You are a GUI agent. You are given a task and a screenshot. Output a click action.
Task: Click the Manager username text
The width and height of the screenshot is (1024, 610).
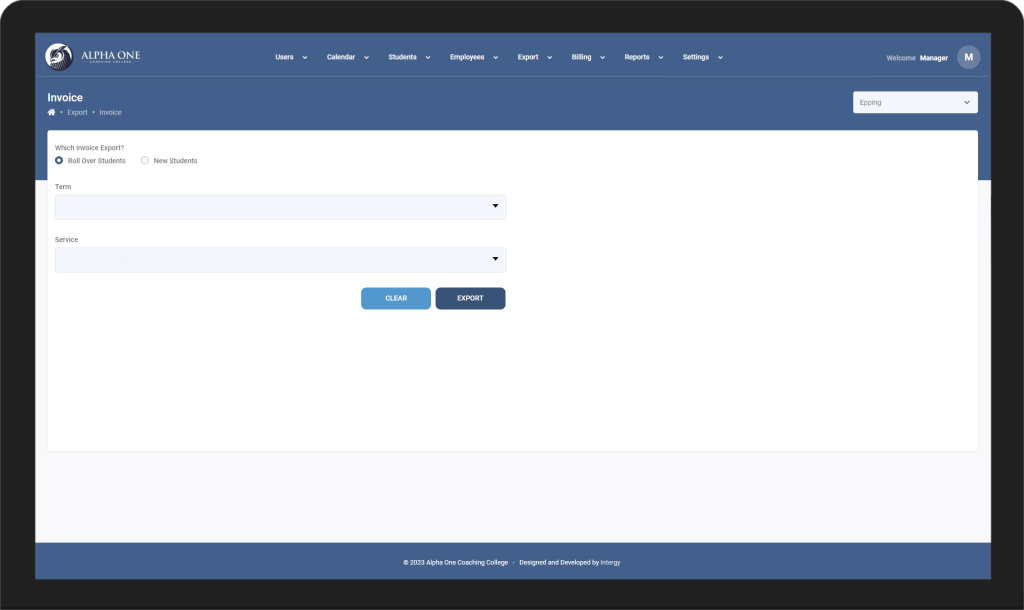[933, 58]
